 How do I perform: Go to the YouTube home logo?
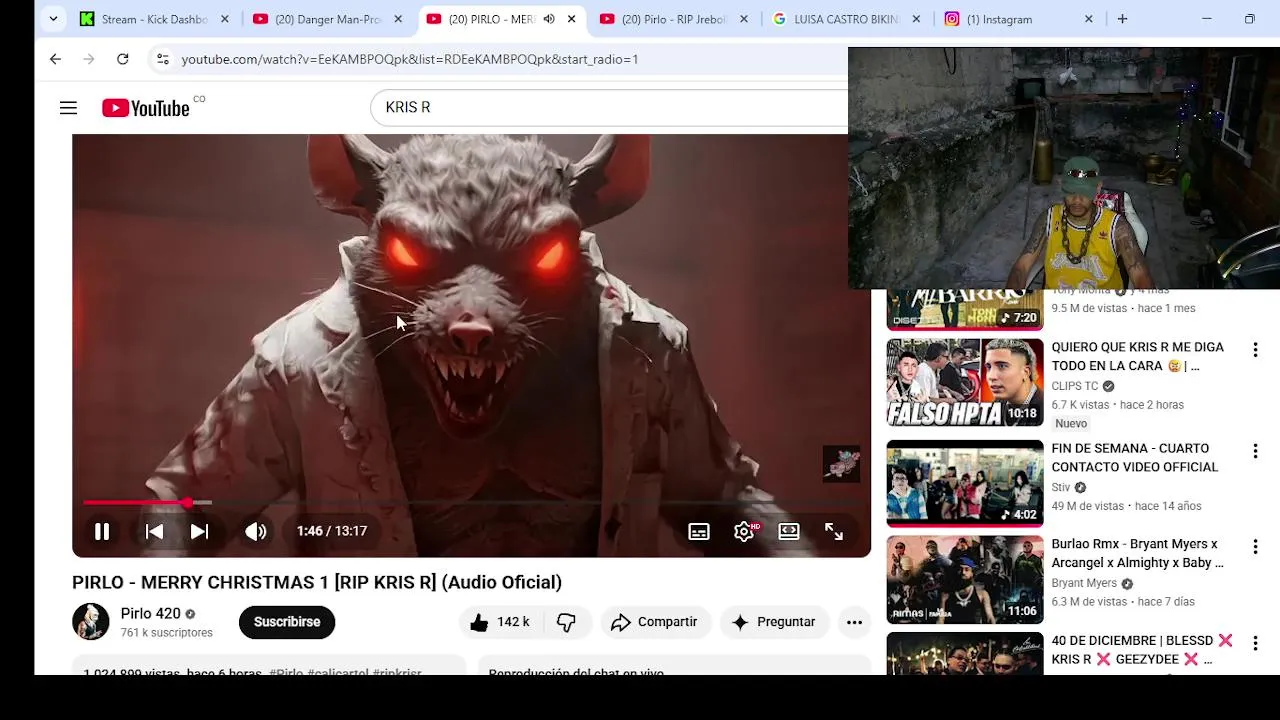tap(146, 108)
